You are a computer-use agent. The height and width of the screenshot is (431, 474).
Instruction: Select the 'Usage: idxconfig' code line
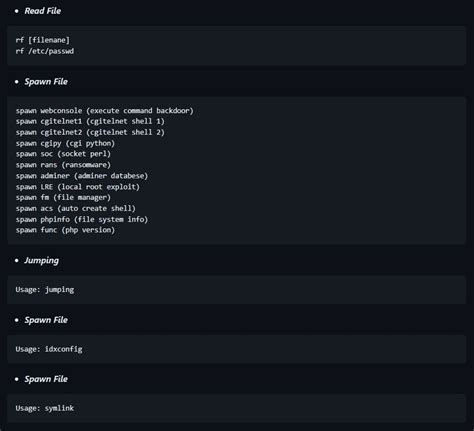click(x=49, y=349)
